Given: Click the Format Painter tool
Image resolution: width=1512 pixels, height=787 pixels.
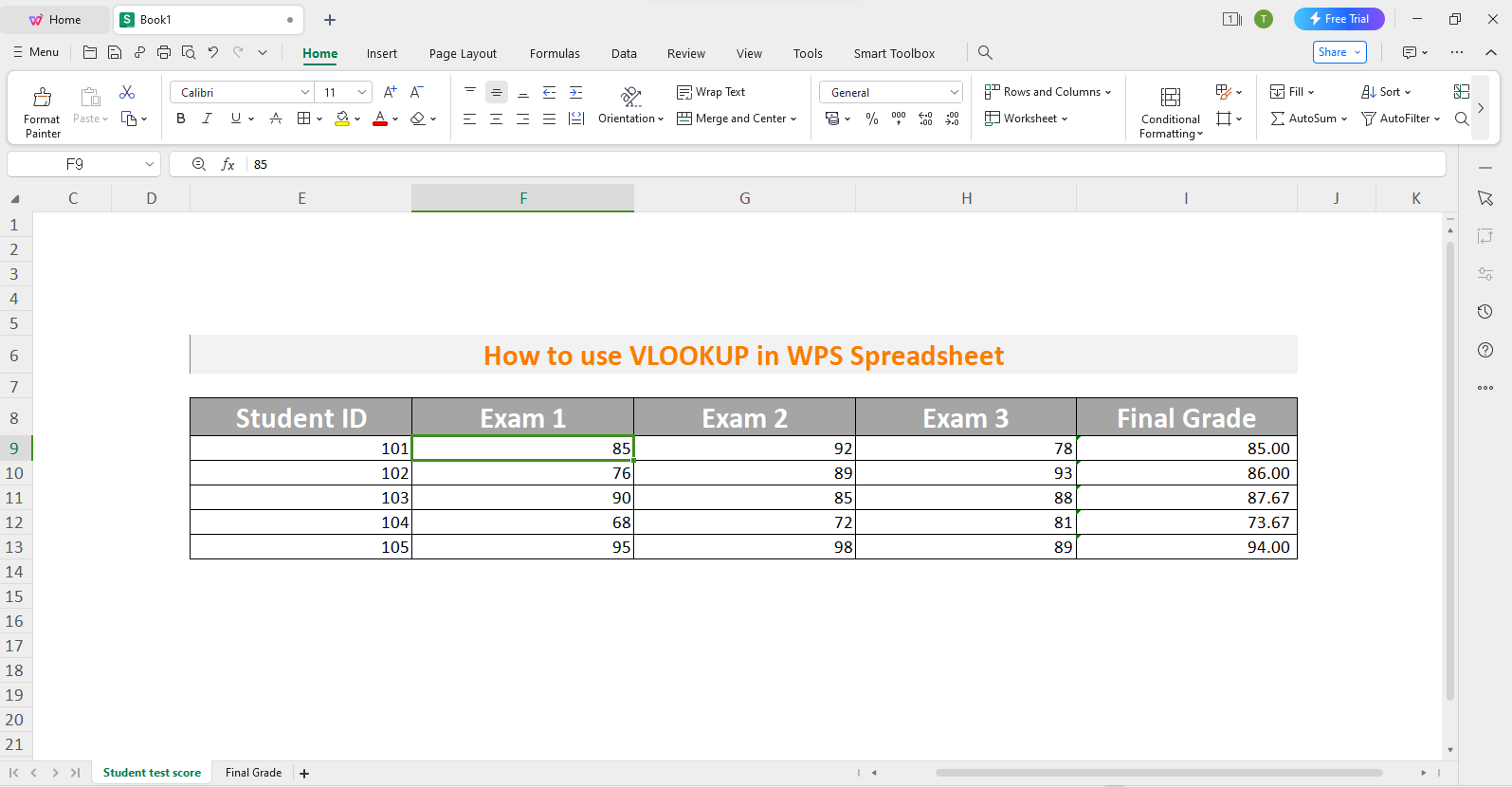Looking at the screenshot, I should [42, 112].
